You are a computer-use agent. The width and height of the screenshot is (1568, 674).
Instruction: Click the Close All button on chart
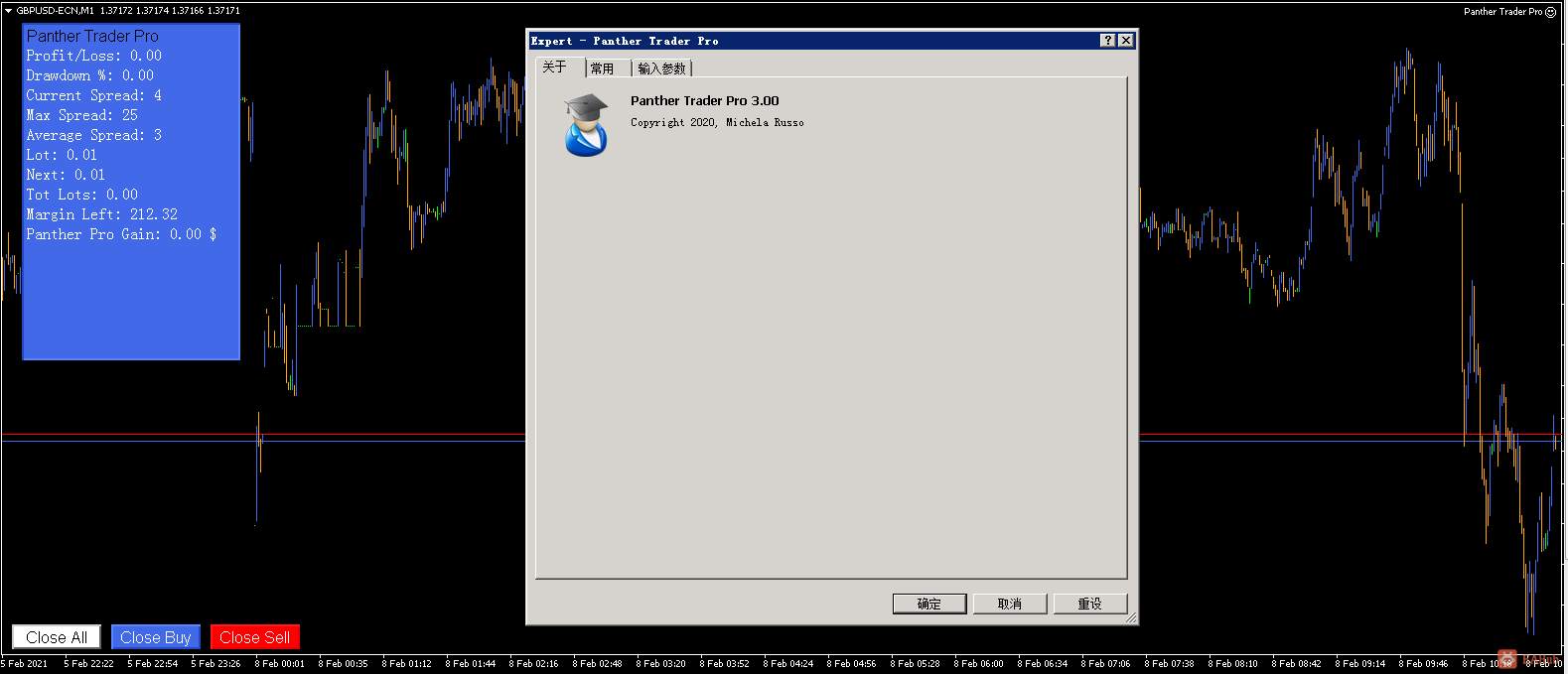pos(57,637)
